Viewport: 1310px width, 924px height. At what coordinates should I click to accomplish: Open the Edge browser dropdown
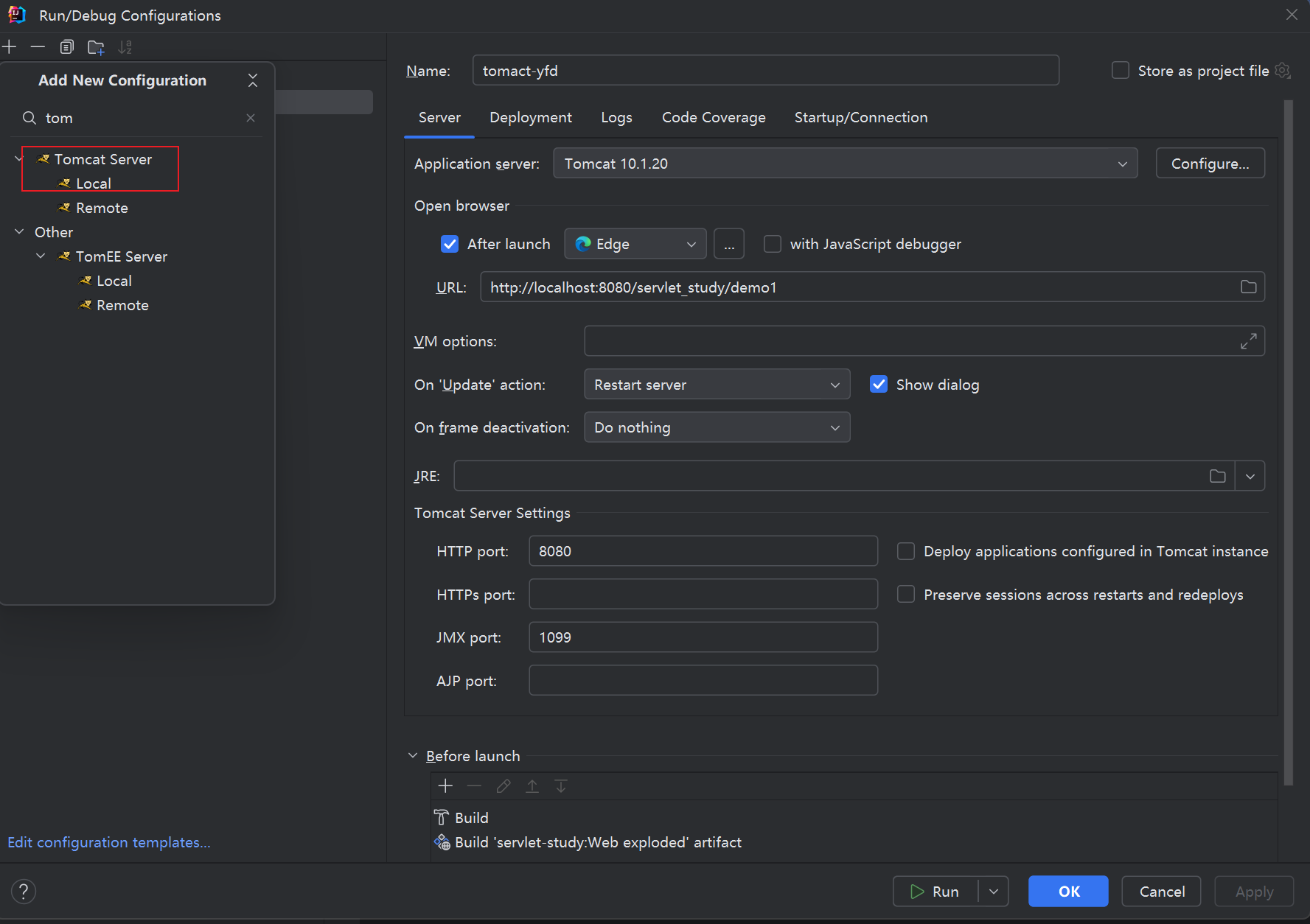[x=635, y=244]
